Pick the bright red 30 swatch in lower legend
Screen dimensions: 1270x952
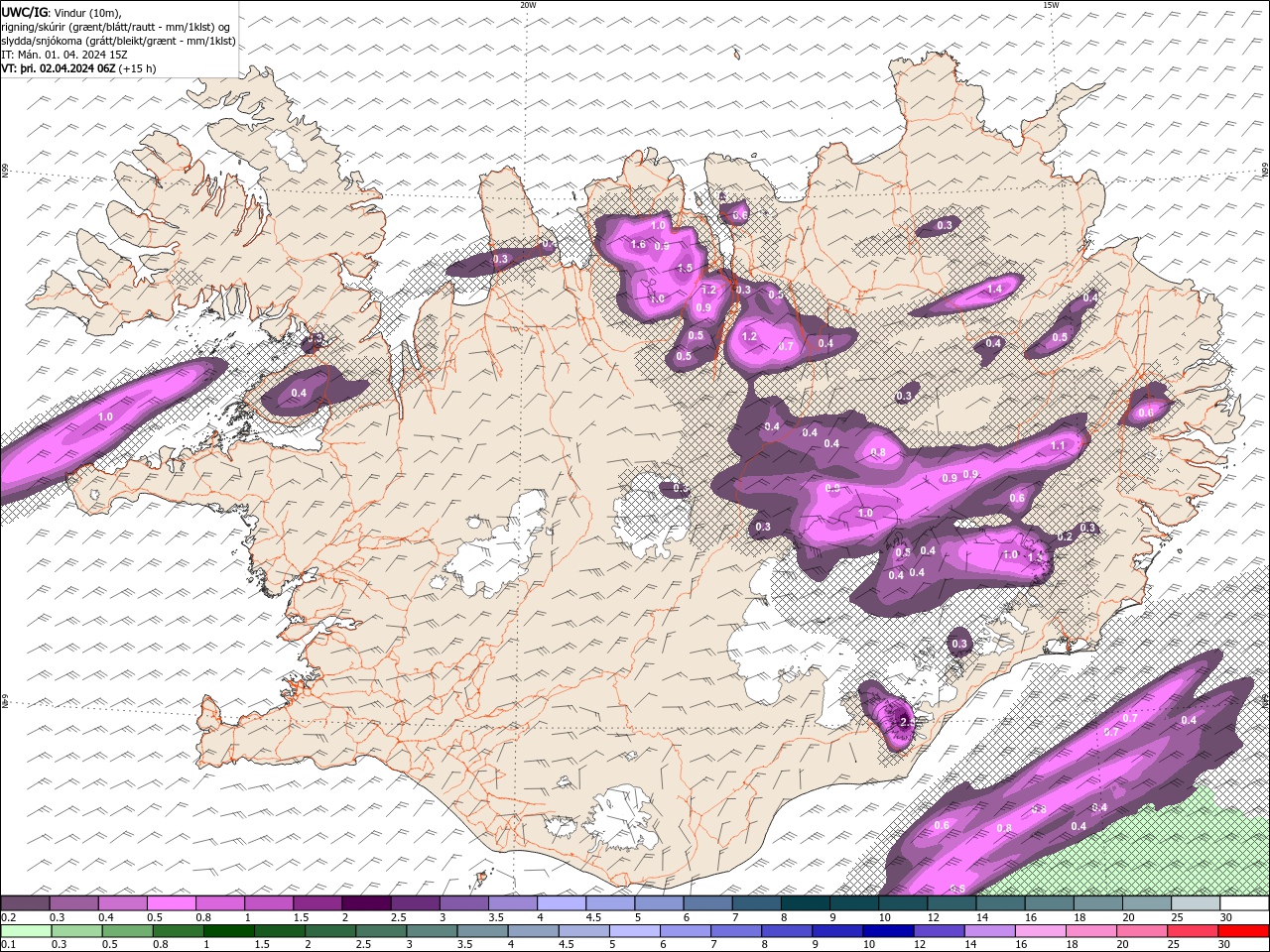tap(1244, 931)
